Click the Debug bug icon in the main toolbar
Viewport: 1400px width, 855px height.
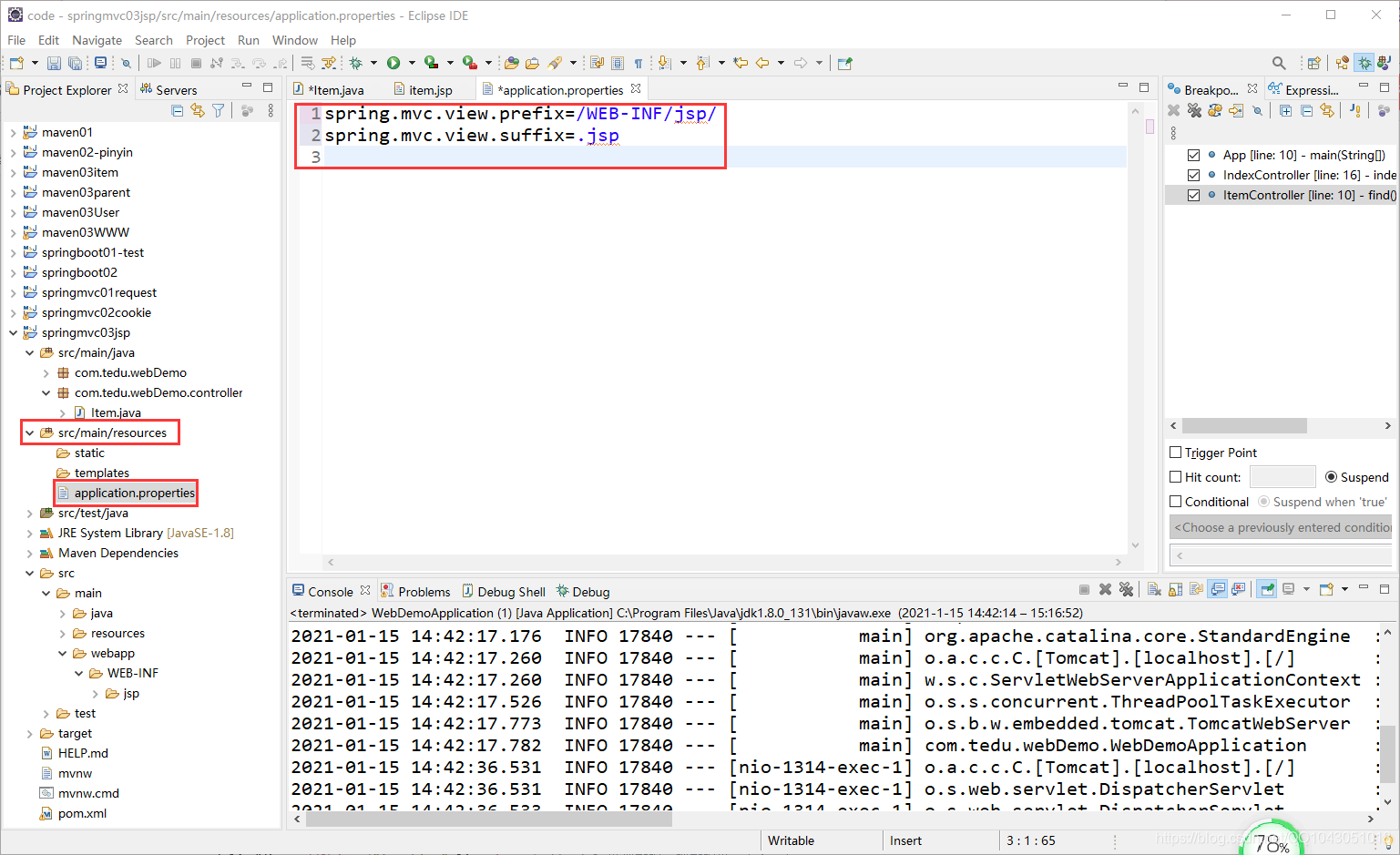tap(356, 63)
